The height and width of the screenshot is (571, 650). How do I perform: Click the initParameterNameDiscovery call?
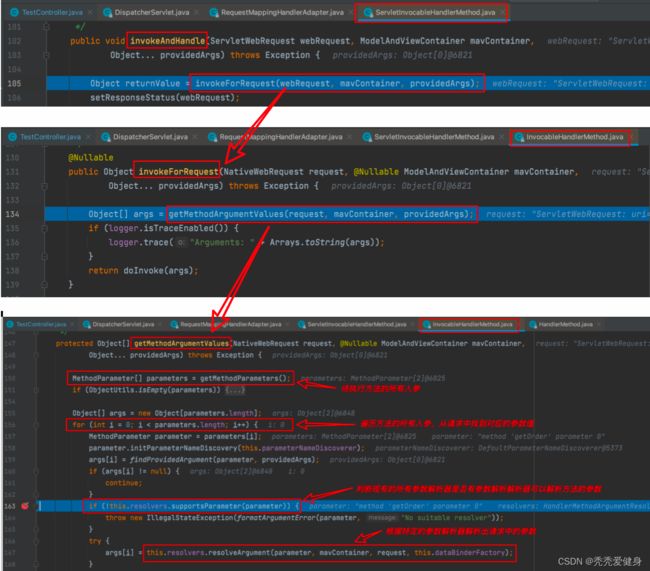coord(226,448)
